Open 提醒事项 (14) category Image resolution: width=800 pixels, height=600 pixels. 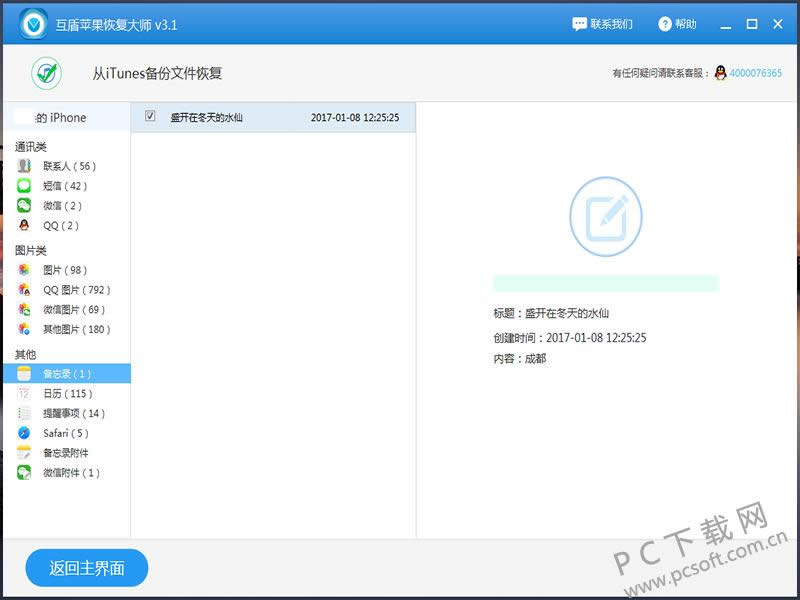point(74,414)
